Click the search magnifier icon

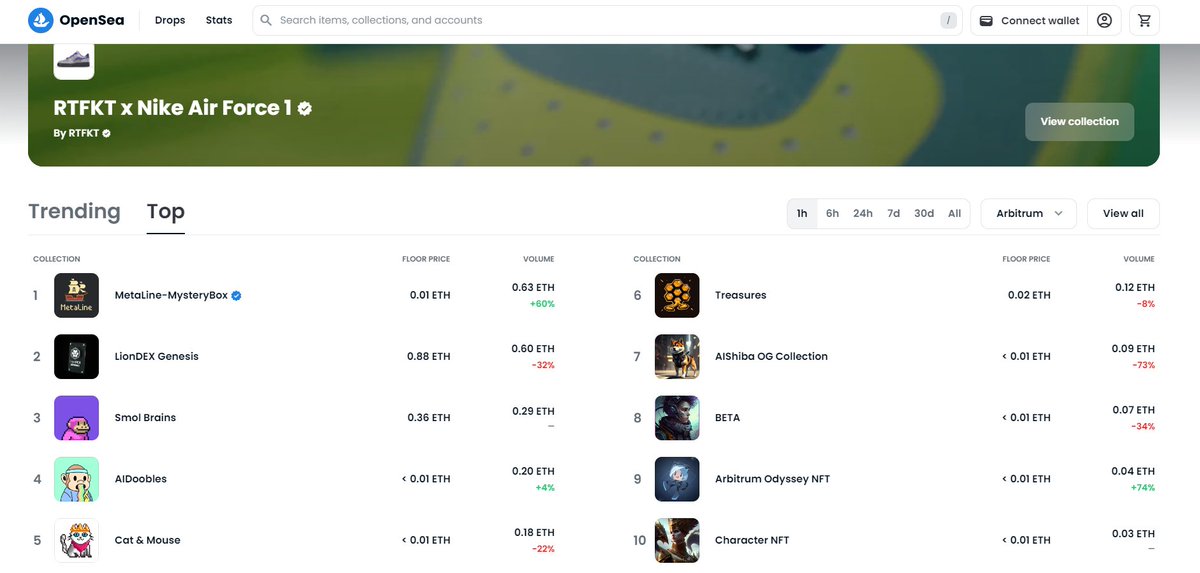click(266, 20)
